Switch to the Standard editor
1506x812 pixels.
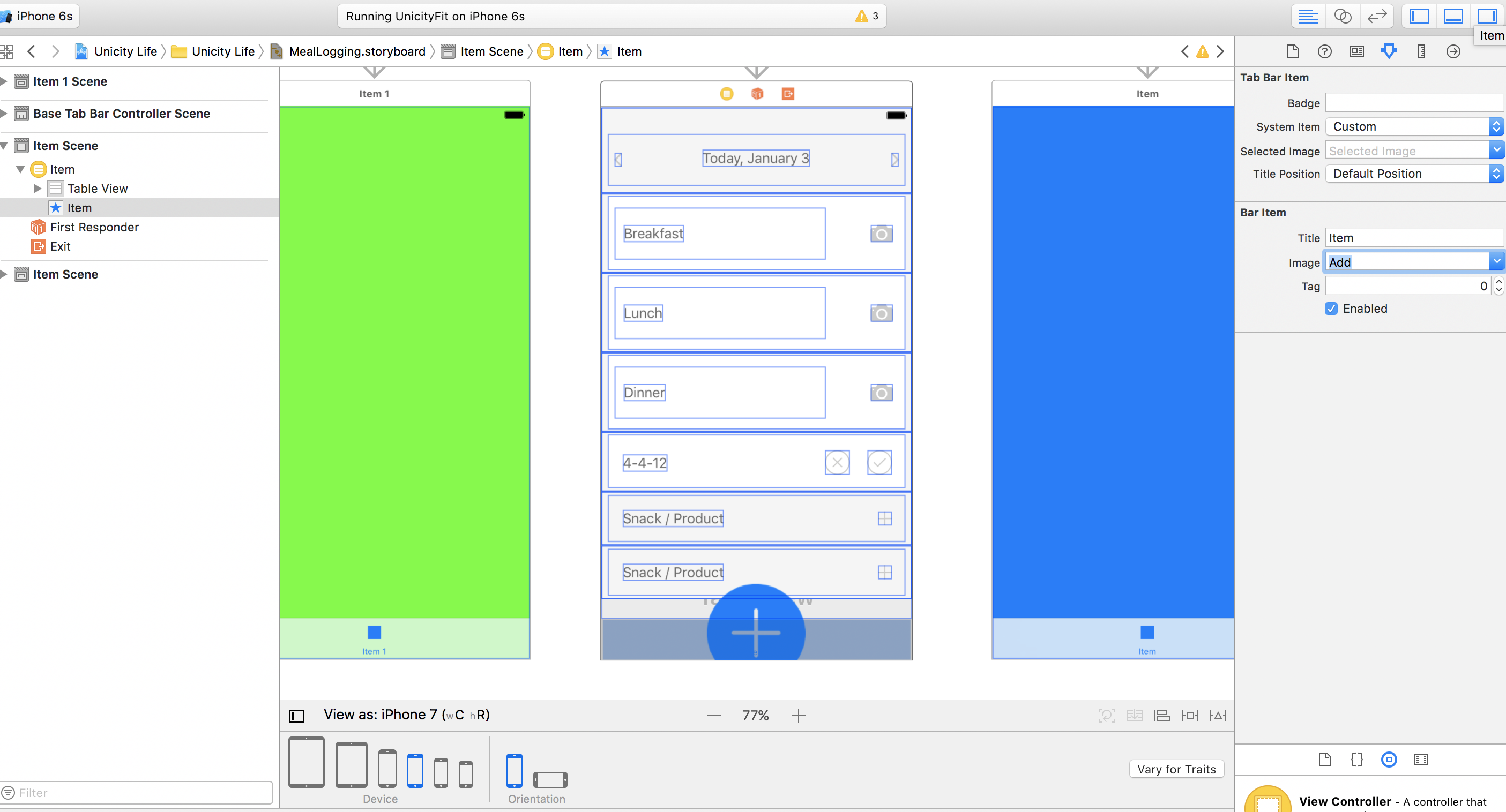click(1308, 17)
